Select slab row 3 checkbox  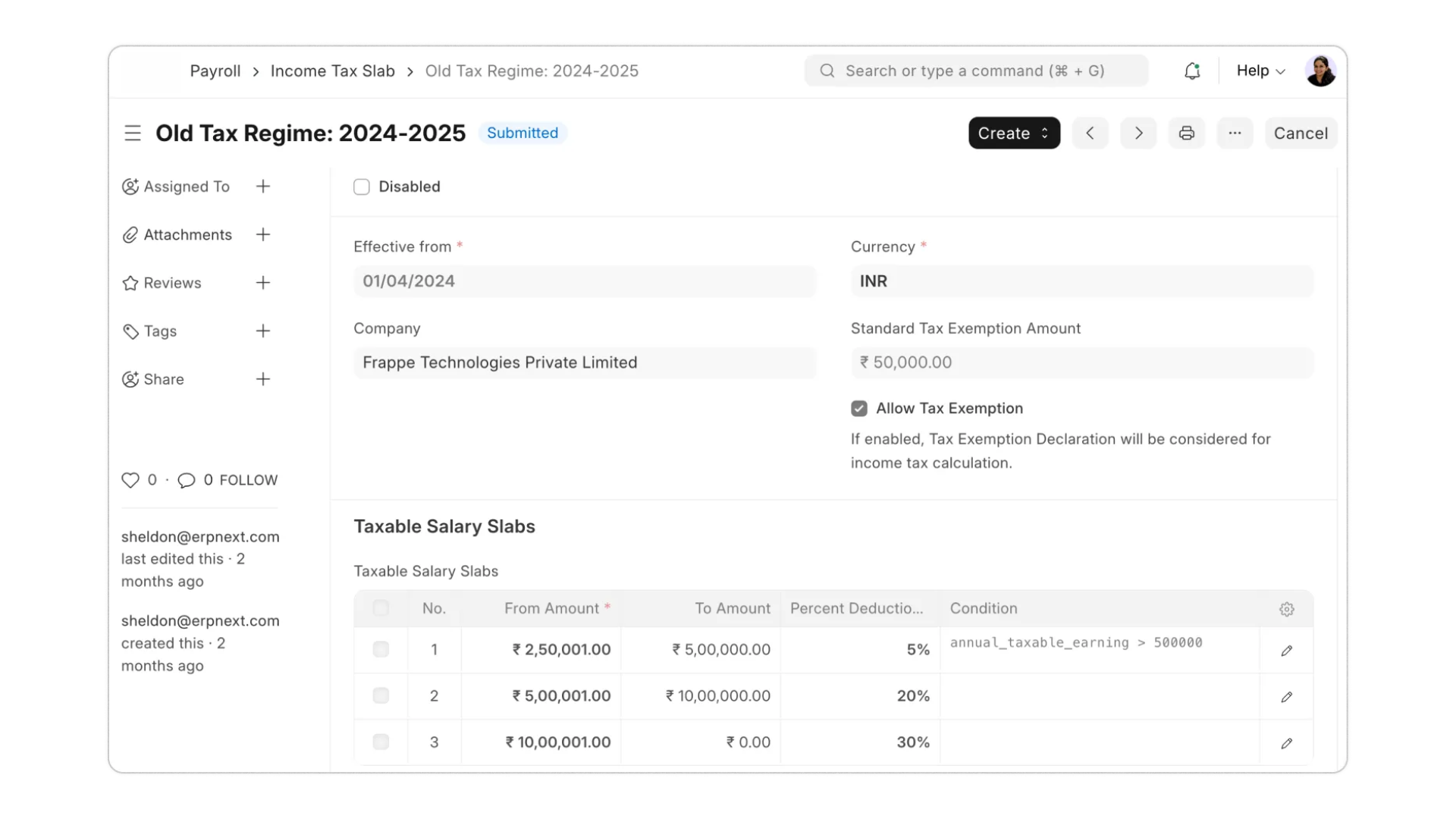pyautogui.click(x=381, y=742)
